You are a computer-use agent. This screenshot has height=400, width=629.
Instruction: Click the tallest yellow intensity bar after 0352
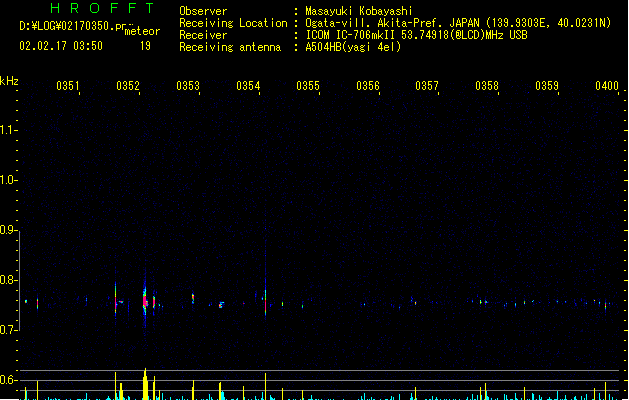click(145, 384)
